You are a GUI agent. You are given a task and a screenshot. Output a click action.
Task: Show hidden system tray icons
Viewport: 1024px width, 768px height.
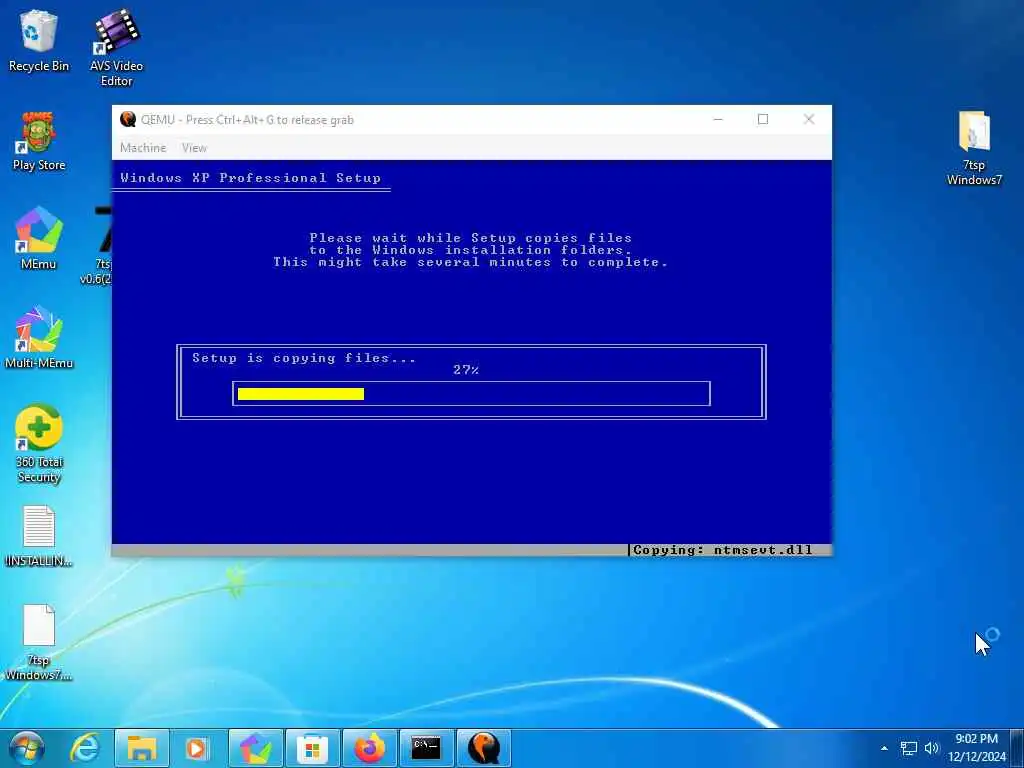pyautogui.click(x=884, y=748)
